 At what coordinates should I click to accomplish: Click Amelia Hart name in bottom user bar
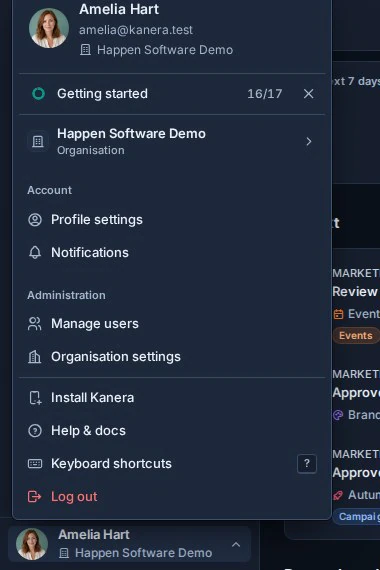[93, 534]
